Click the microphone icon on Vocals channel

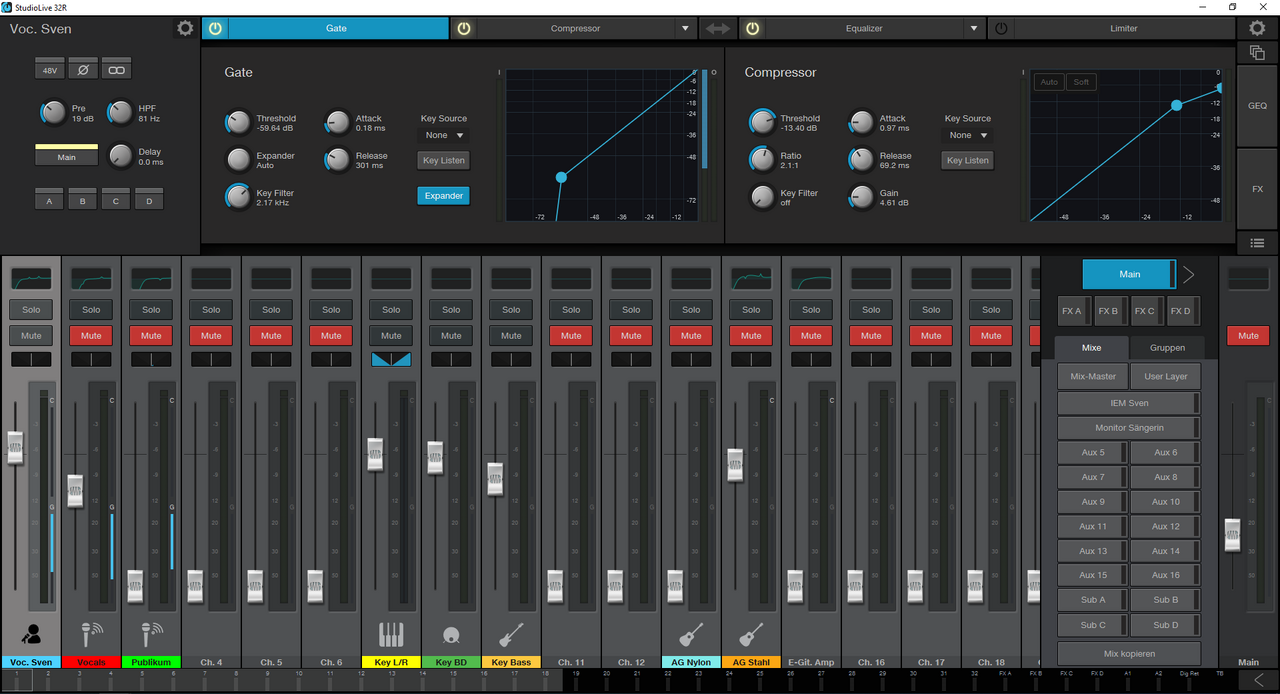[91, 633]
